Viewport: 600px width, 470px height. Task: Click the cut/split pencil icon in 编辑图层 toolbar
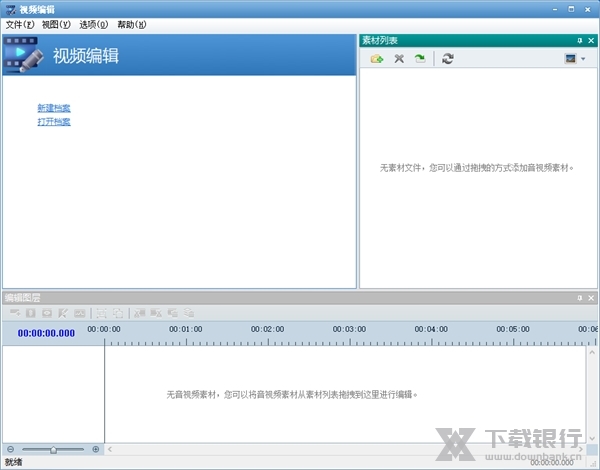[x=63, y=313]
